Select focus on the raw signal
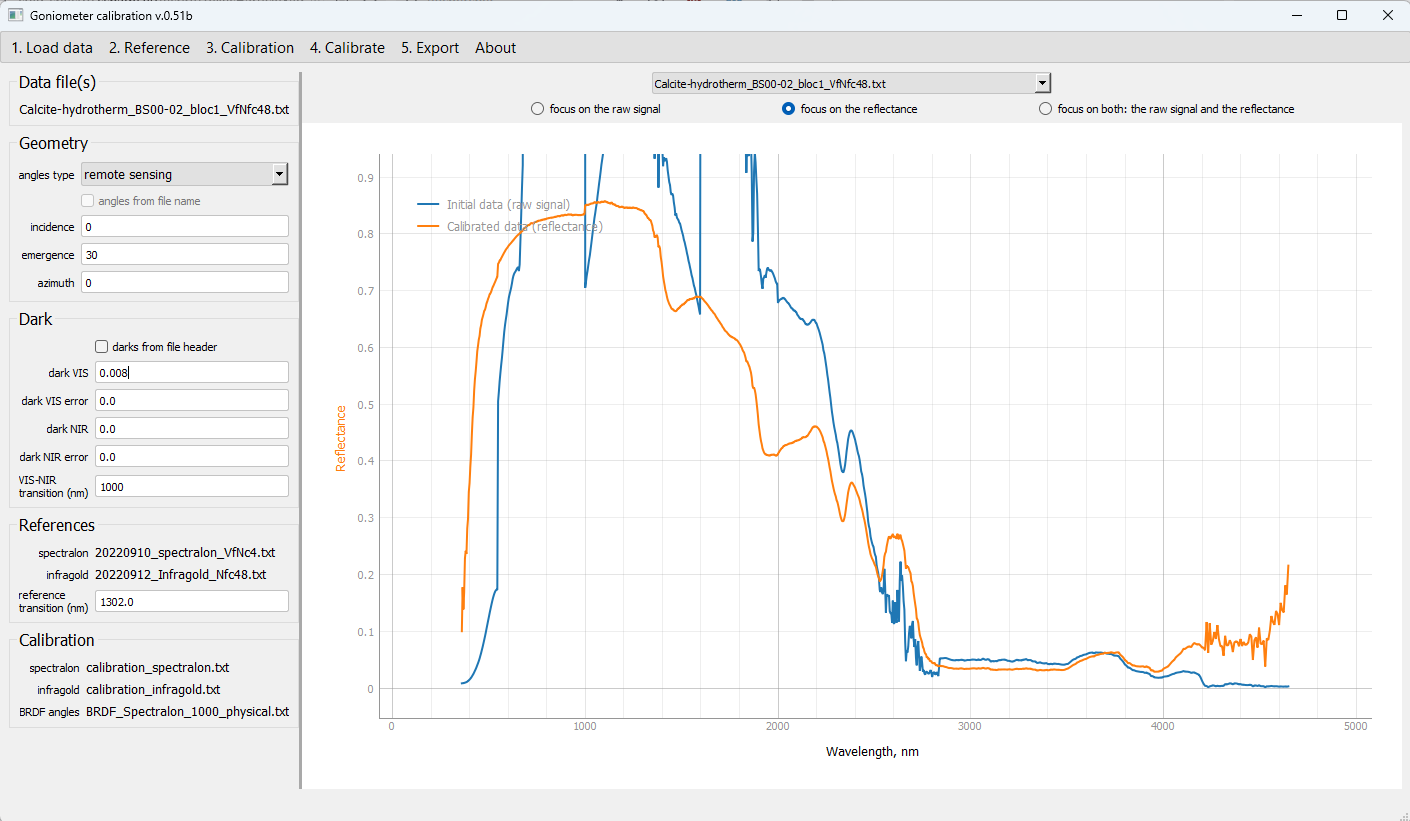Image resolution: width=1410 pixels, height=821 pixels. [537, 109]
